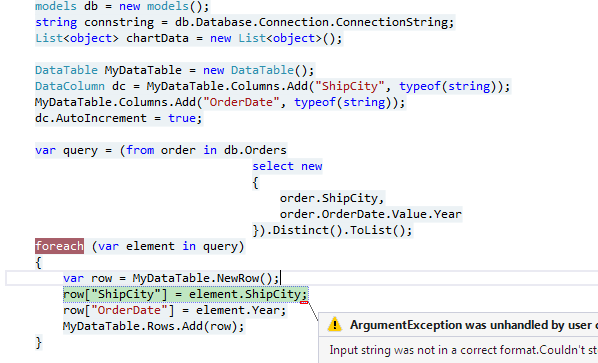Click the 'select new' keywords
Image resolution: width=598 pixels, height=363 pixels.
(287, 166)
